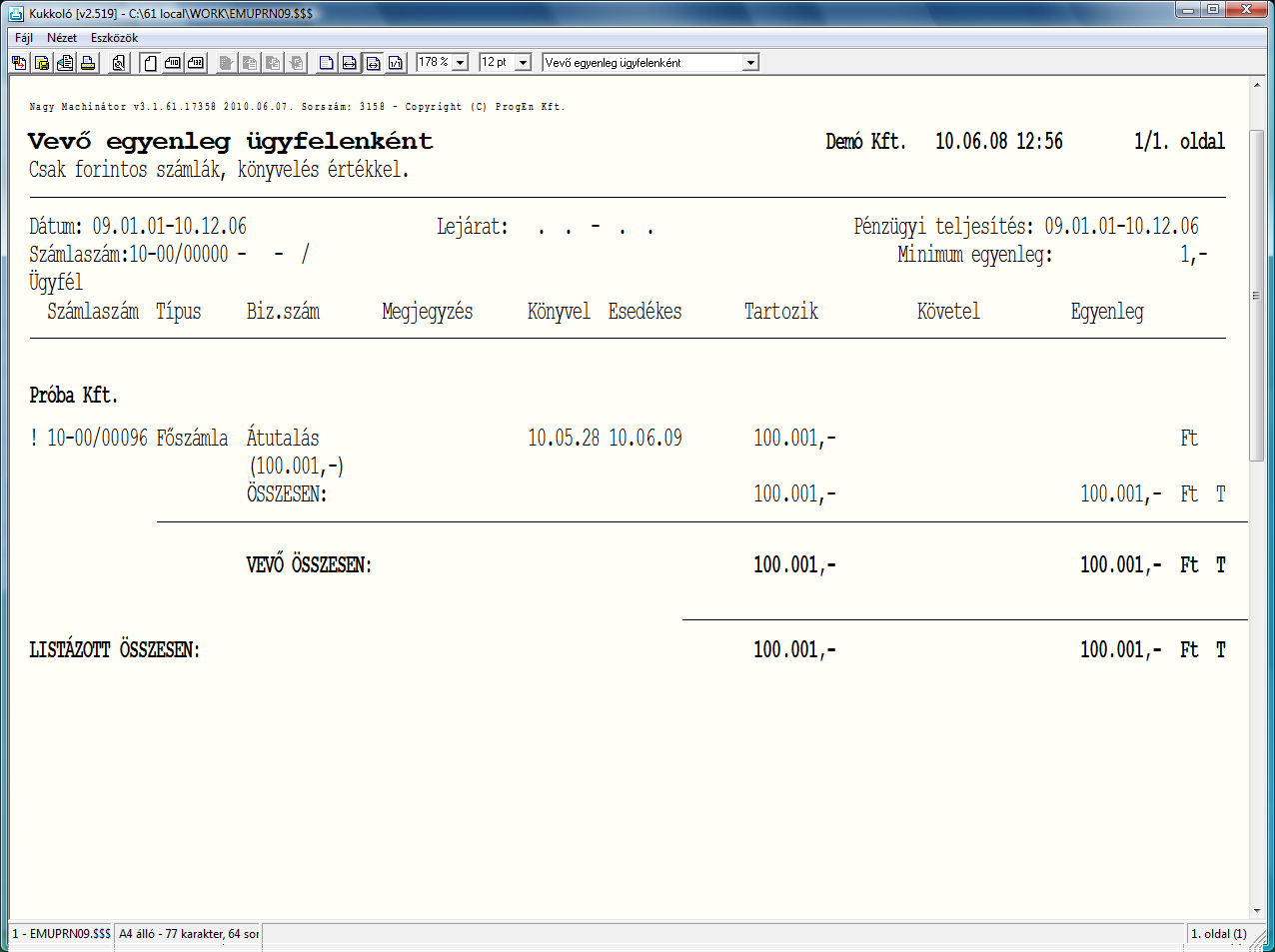Click status bar text 'A4 álló - 77 karakter'
This screenshot has height=952, width=1275.
click(172, 933)
